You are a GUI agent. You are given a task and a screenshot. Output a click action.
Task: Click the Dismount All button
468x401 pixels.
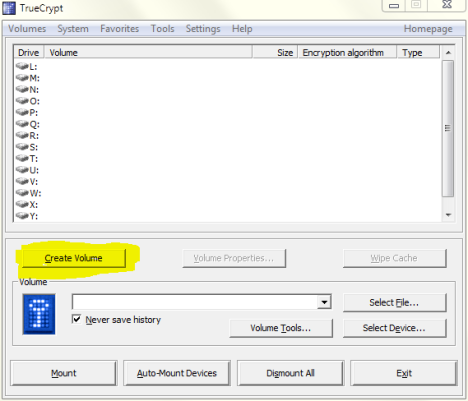click(290, 373)
